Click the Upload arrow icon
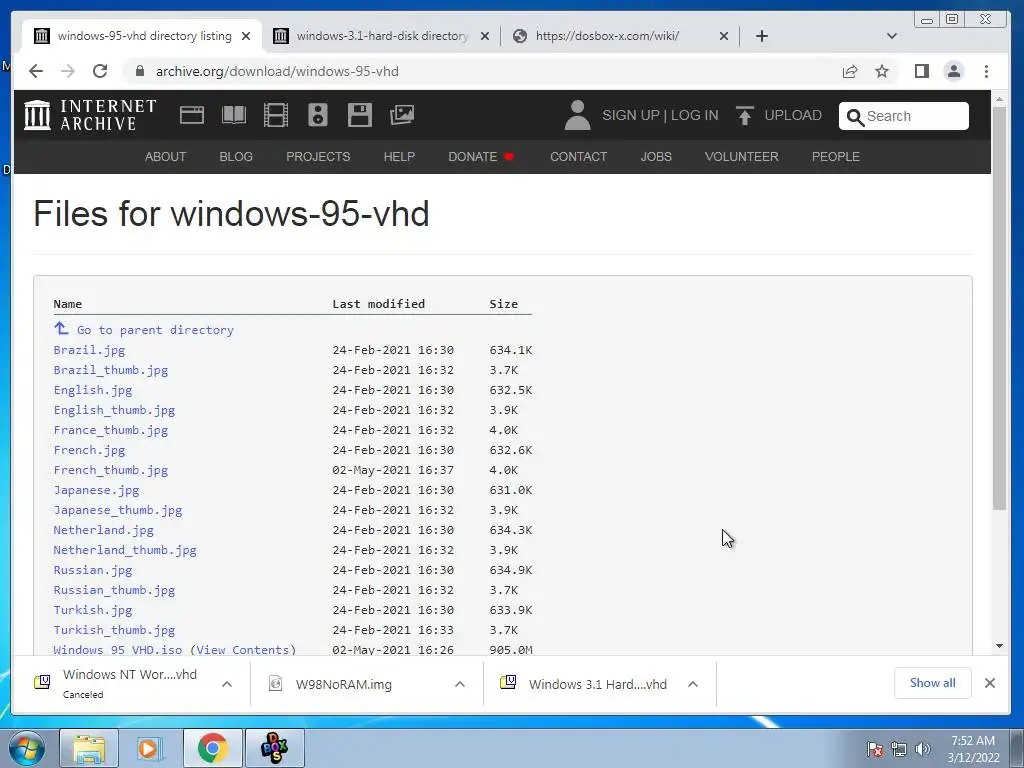1024x768 pixels. point(744,116)
